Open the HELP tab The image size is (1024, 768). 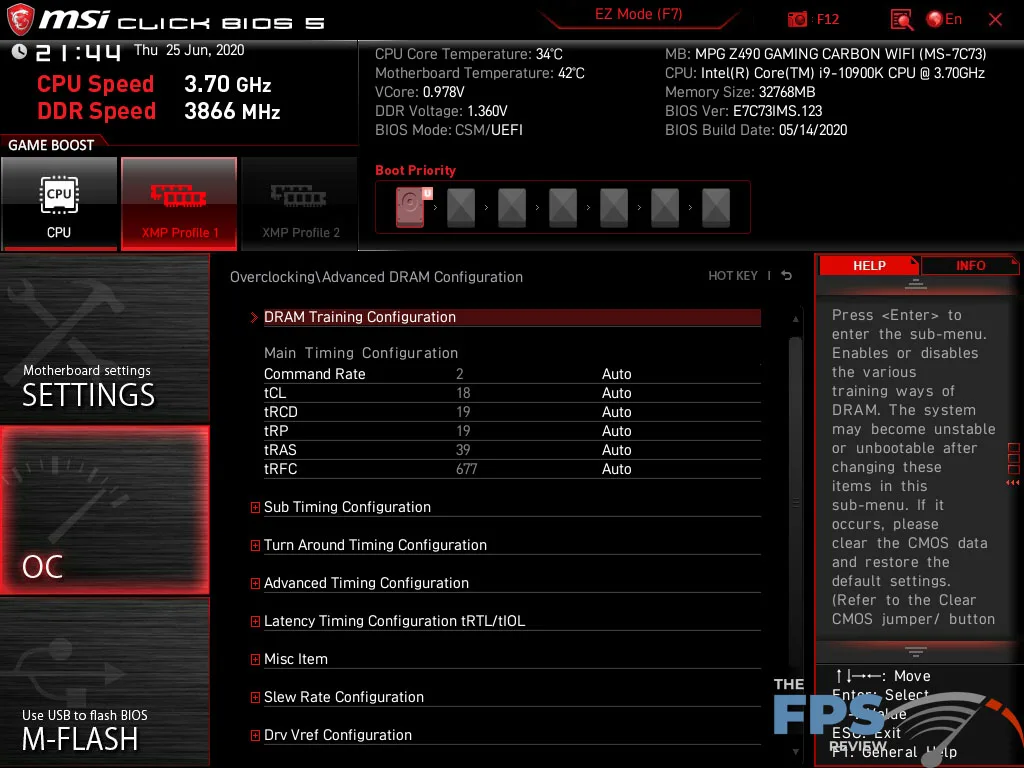(x=869, y=265)
